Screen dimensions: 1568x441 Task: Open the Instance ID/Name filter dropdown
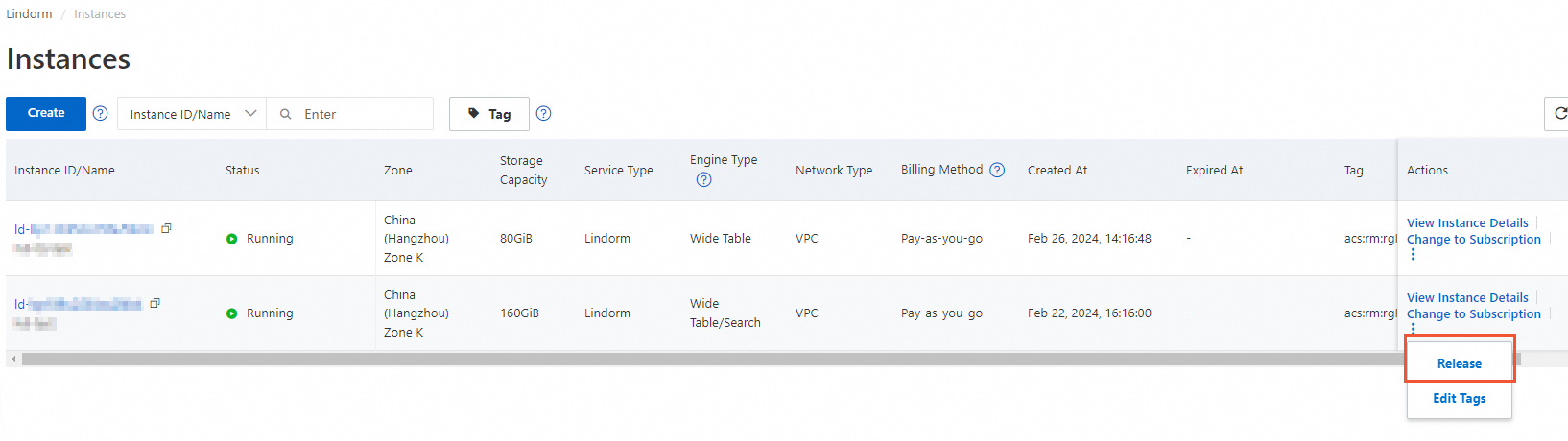point(192,114)
